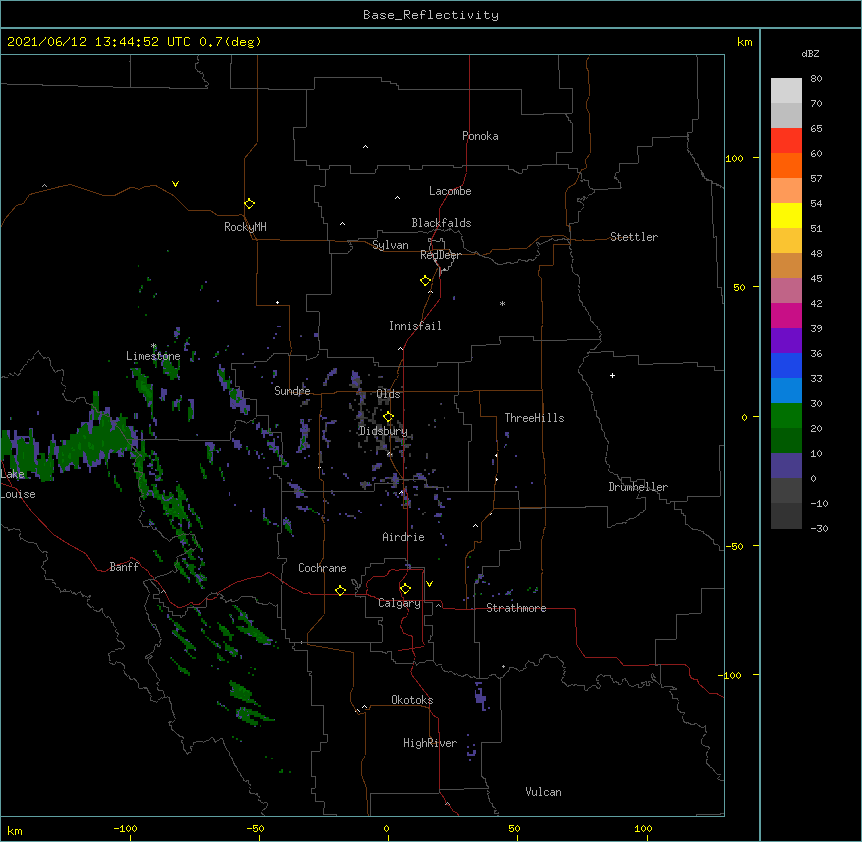Select the dark green 10-20 dBZ swatch

point(786,440)
